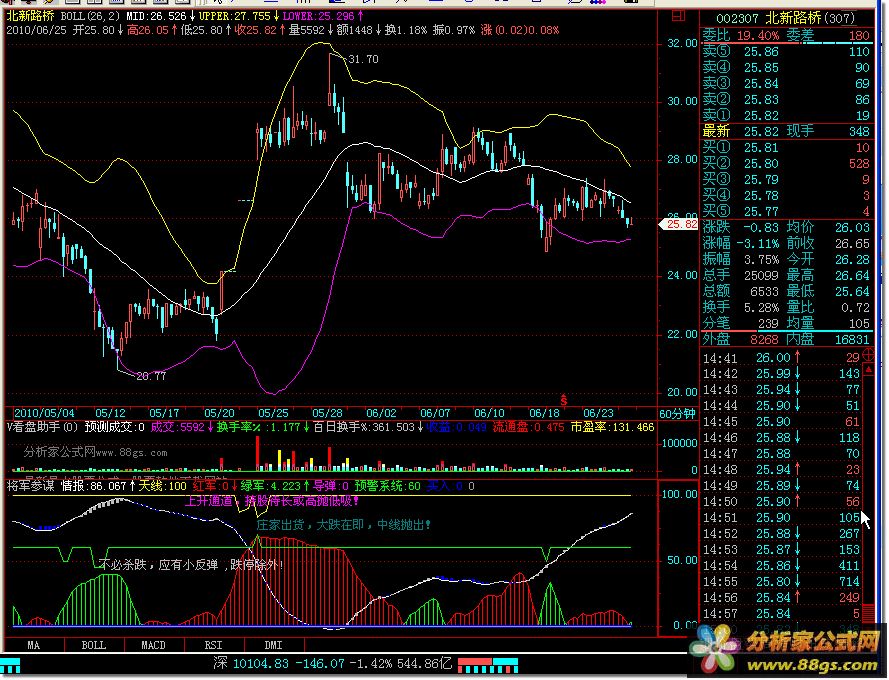Switch to the BOLL indicator tab

pyautogui.click(x=93, y=645)
